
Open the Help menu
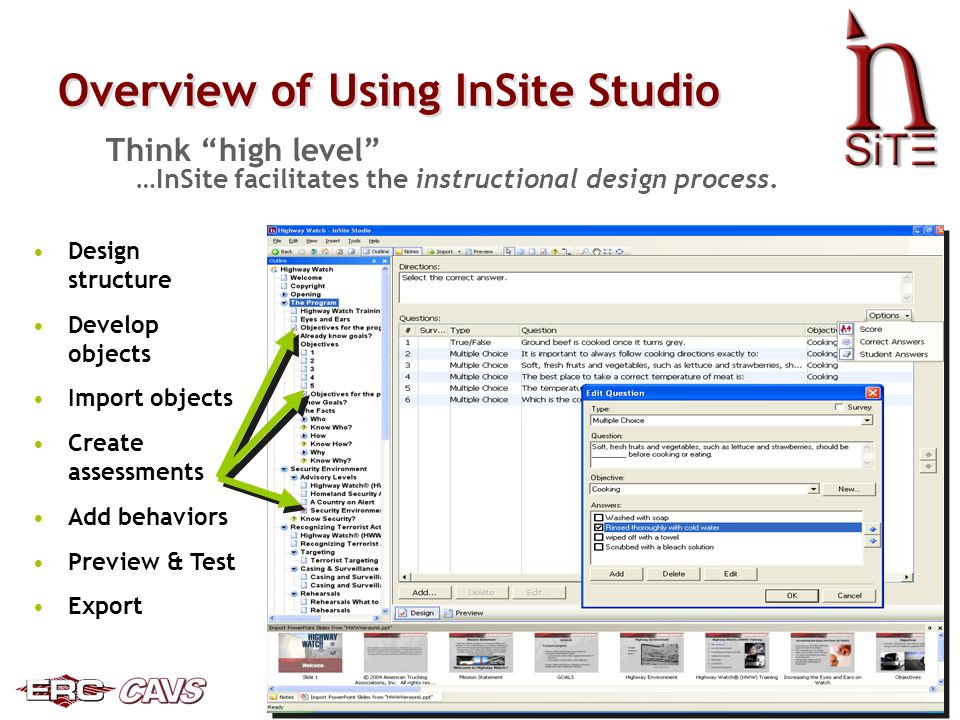click(x=374, y=241)
